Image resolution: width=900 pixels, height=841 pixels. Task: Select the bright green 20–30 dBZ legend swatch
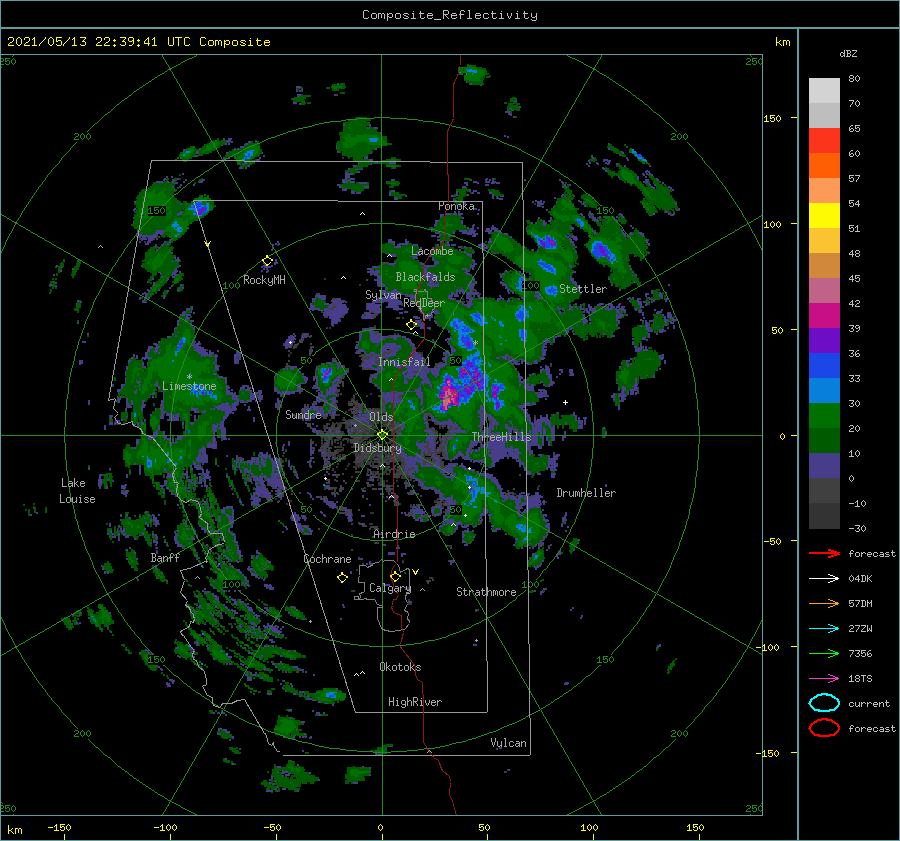[824, 416]
